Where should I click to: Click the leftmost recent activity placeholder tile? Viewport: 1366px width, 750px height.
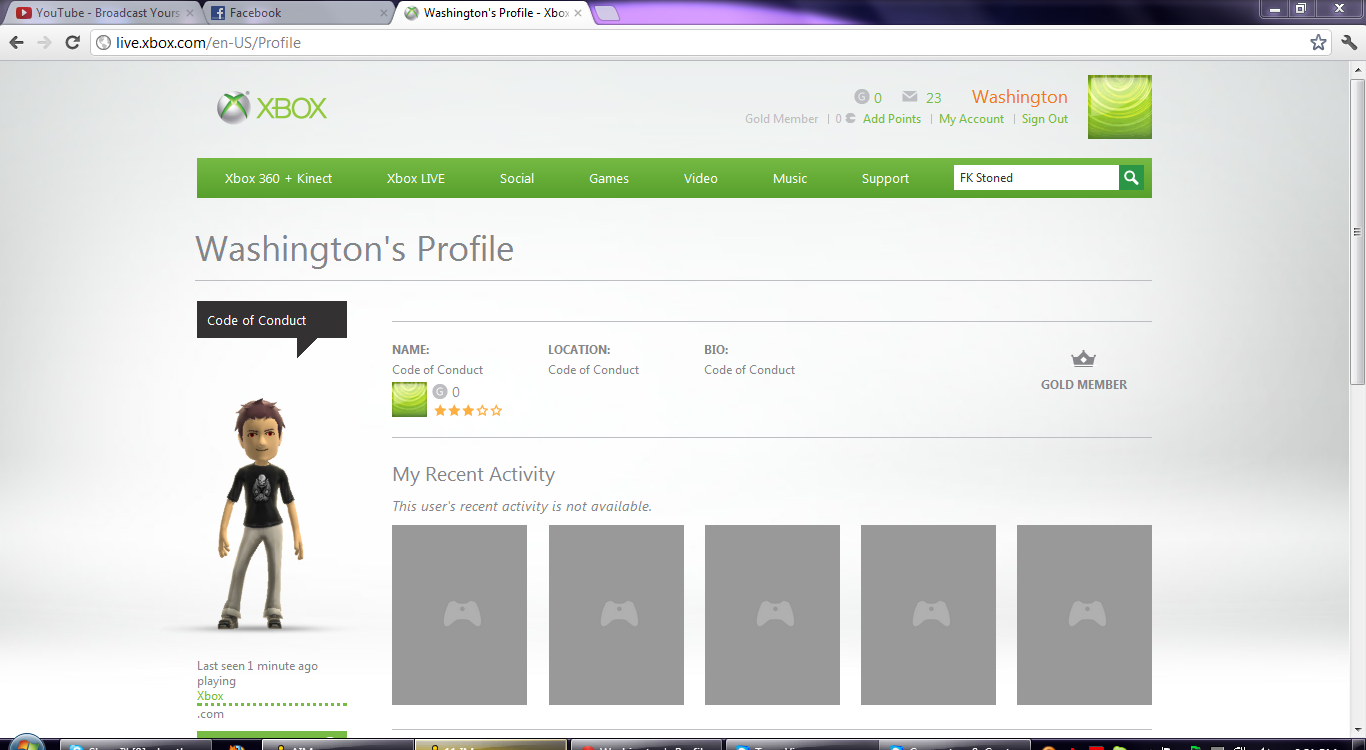(x=459, y=615)
